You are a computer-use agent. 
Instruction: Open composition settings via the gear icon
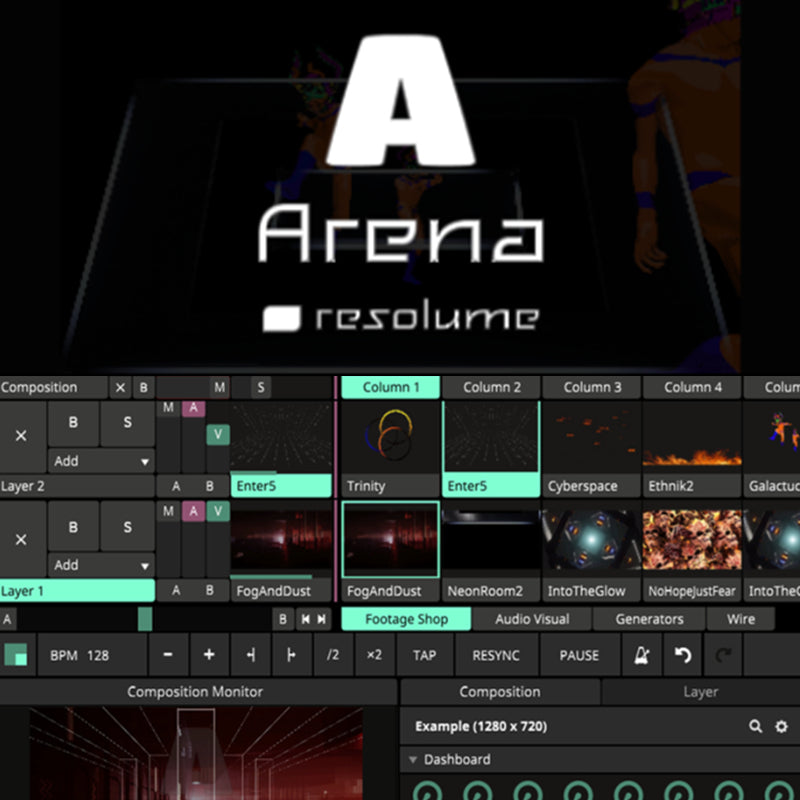(783, 726)
